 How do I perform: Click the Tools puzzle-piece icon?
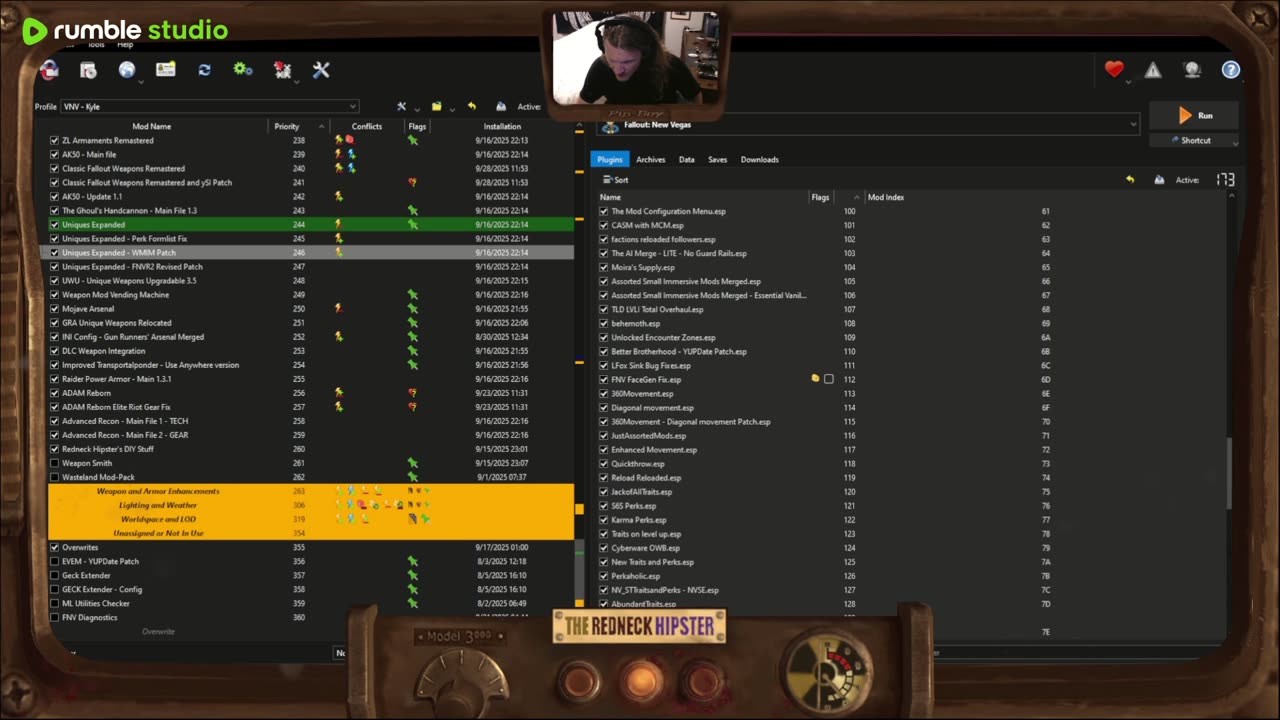(283, 70)
